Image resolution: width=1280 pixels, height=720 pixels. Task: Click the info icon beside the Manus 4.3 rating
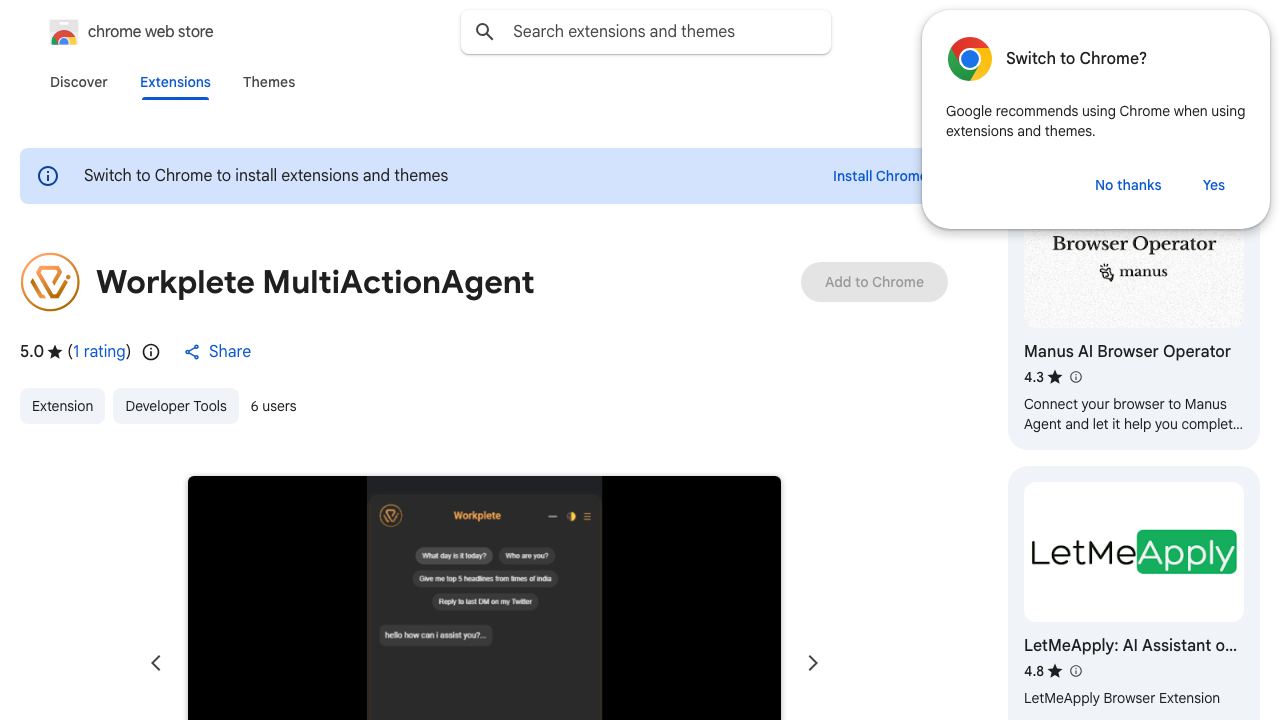(x=1076, y=377)
